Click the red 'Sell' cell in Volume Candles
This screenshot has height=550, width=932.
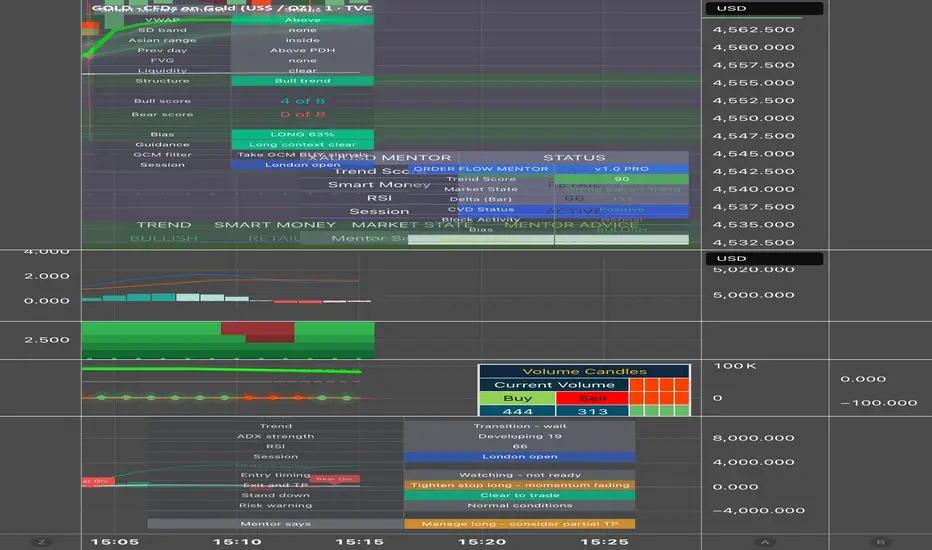click(x=592, y=398)
